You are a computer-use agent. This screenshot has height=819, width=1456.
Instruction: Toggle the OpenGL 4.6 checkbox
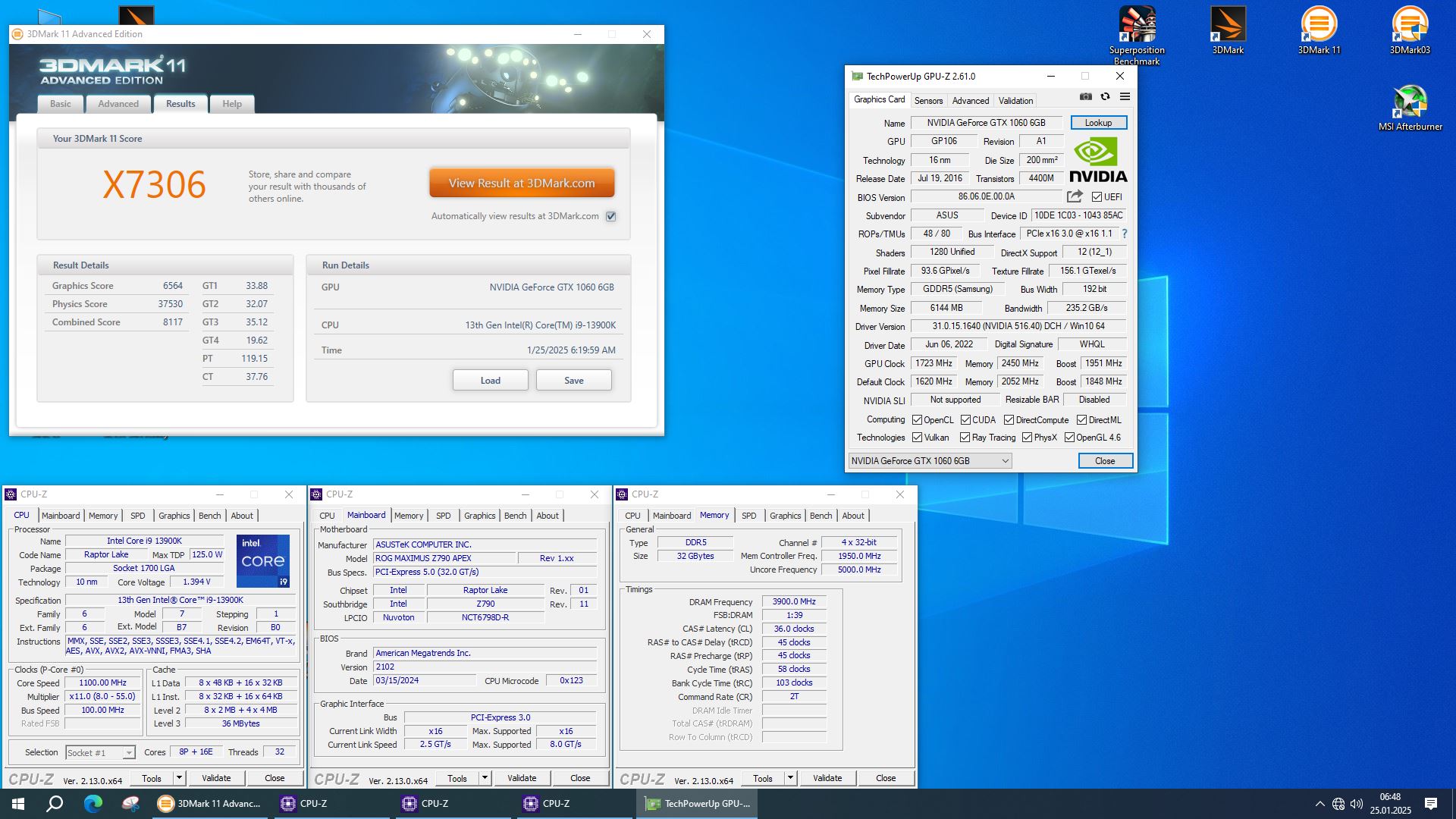1069,438
